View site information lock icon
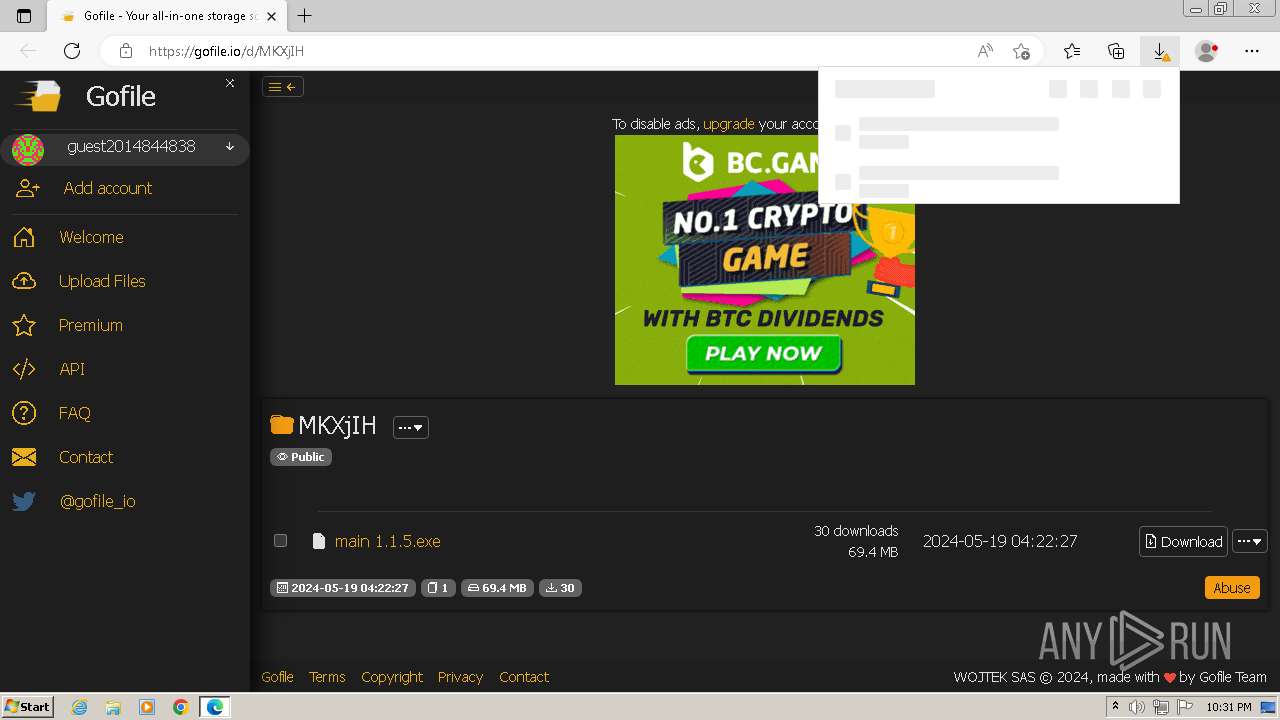The image size is (1280, 720). (125, 51)
